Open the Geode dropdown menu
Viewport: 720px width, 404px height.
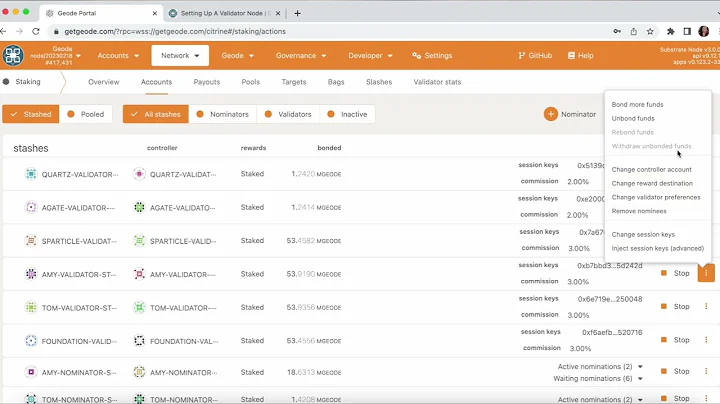[237, 56]
